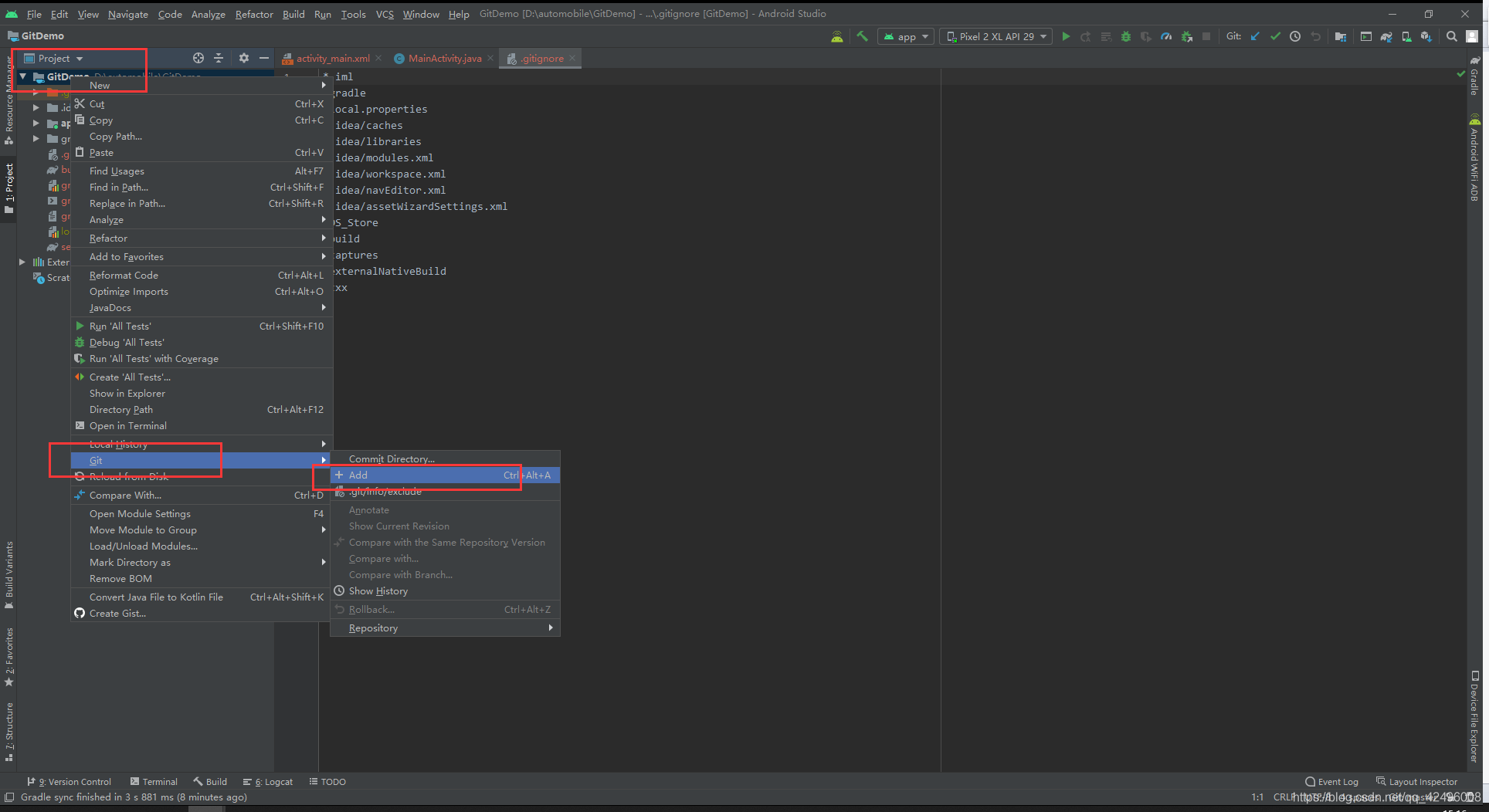This screenshot has width=1489, height=812.
Task: Open Project Structure icon in toolbar
Action: coord(1341,36)
